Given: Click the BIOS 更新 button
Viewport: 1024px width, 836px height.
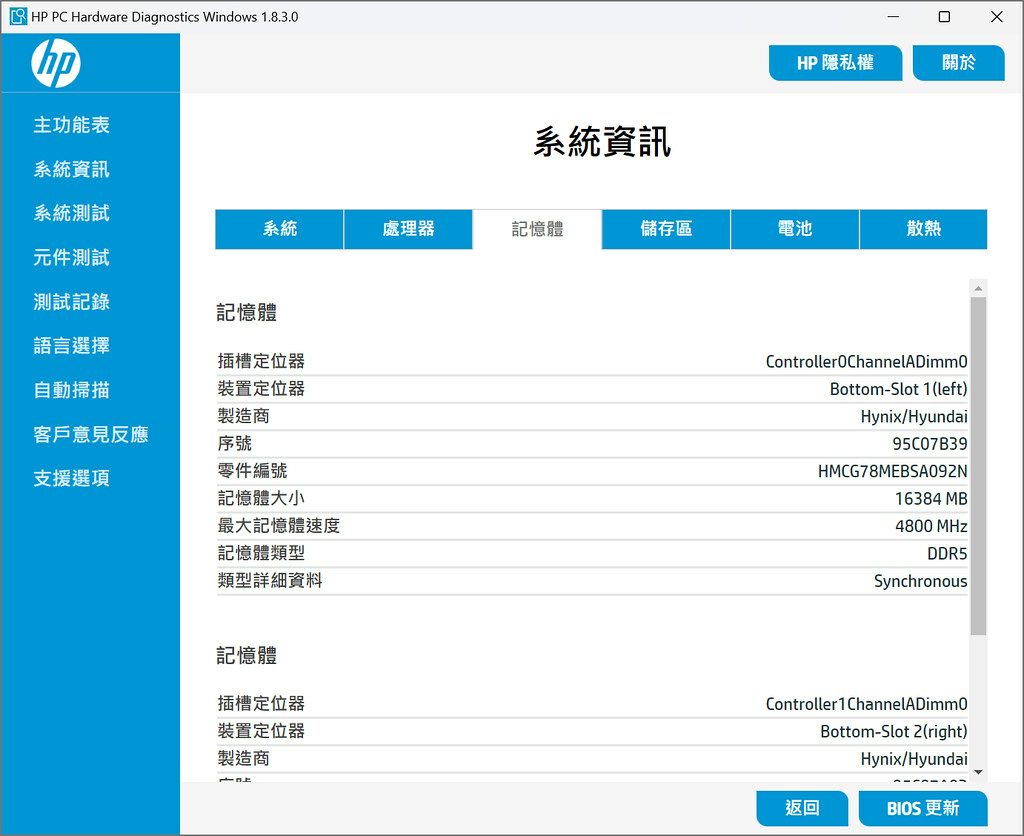Looking at the screenshot, I should point(923,808).
